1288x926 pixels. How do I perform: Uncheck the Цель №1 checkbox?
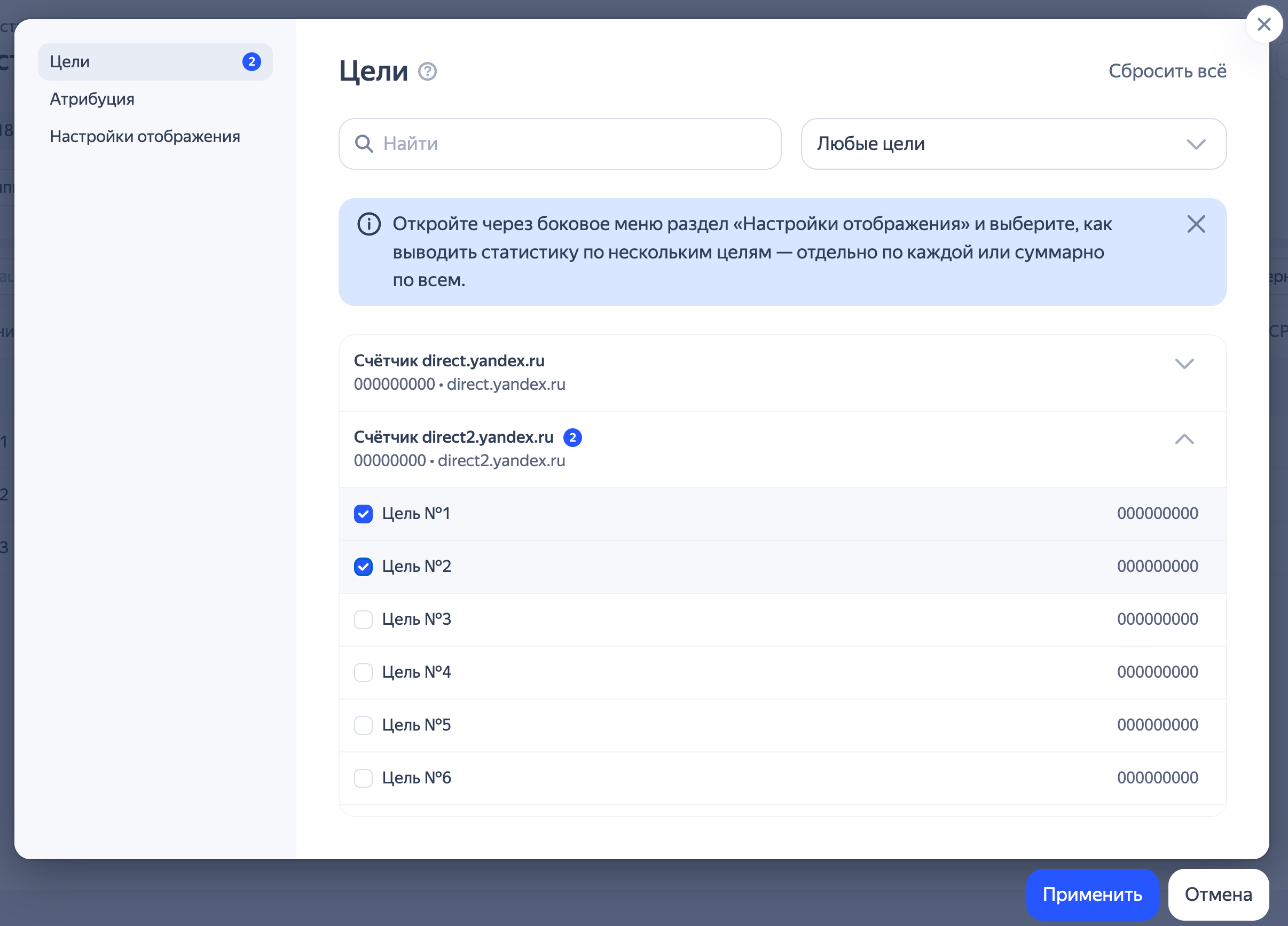(364, 514)
